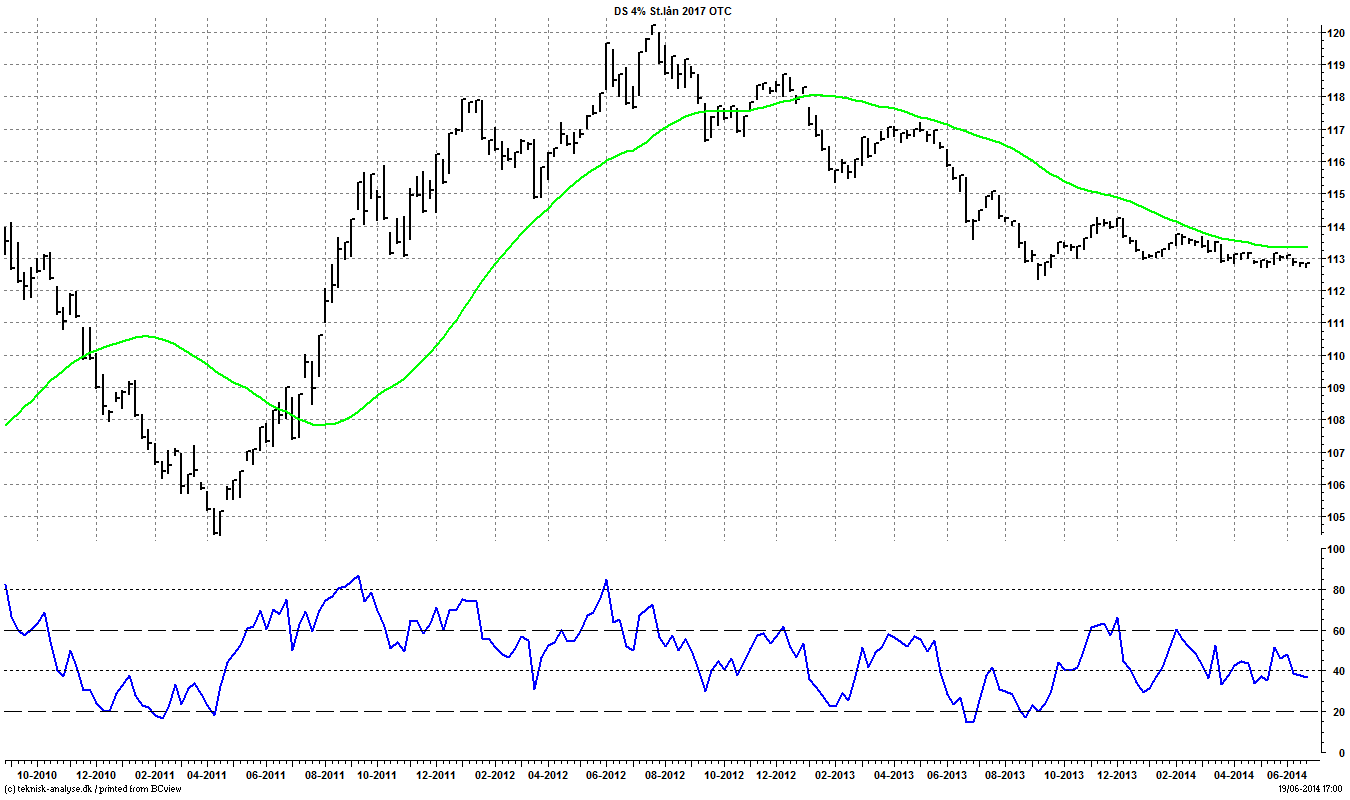
Task: Click date label 02-2013
Action: (836, 774)
